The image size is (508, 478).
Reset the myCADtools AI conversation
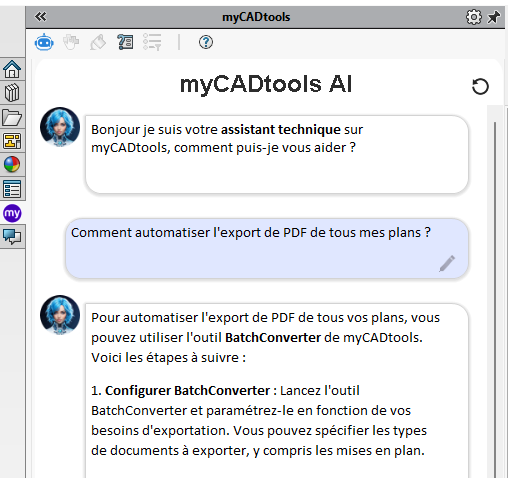point(480,87)
